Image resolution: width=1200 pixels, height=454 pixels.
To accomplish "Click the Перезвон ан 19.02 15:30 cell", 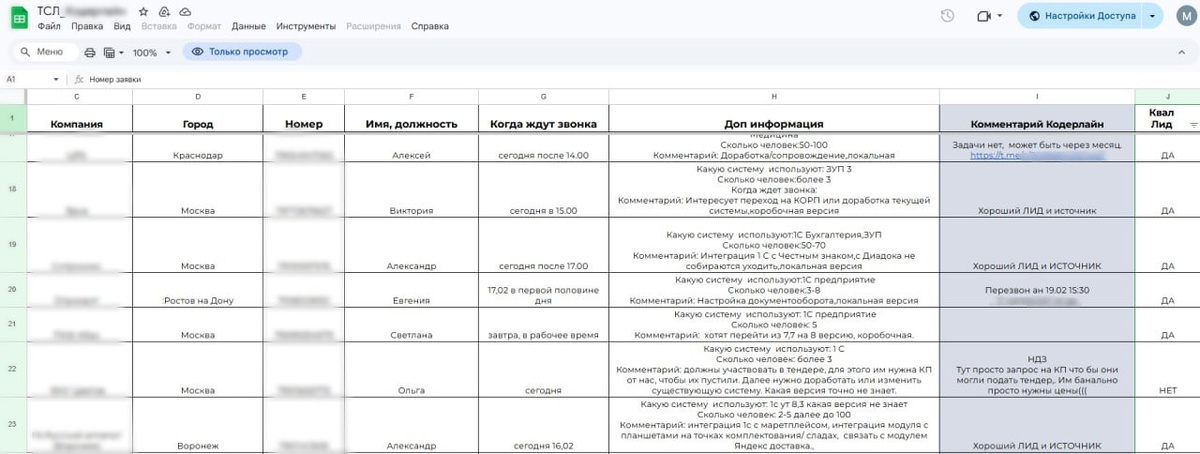I will [x=1037, y=290].
